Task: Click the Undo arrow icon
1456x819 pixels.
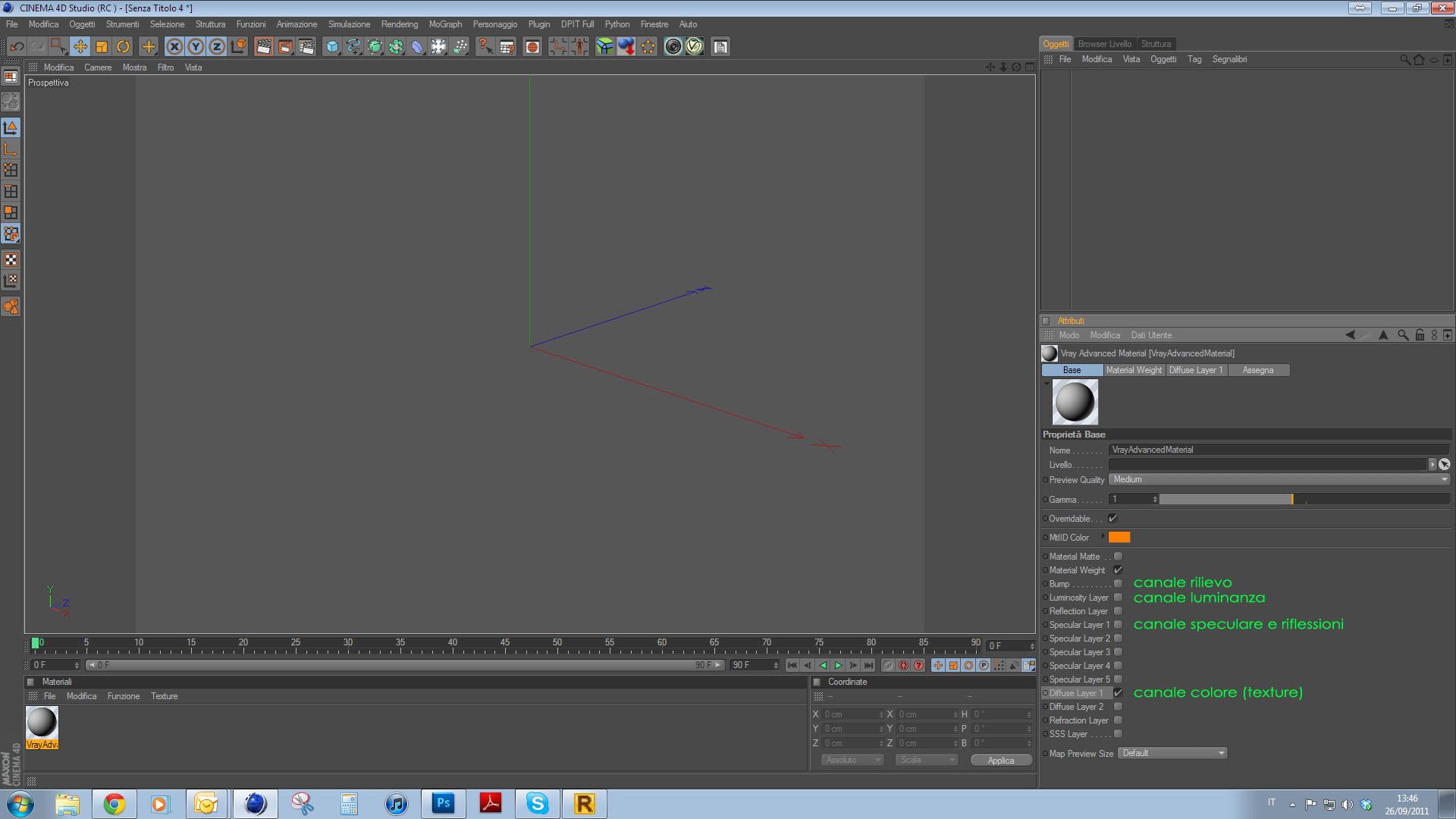Action: tap(17, 47)
